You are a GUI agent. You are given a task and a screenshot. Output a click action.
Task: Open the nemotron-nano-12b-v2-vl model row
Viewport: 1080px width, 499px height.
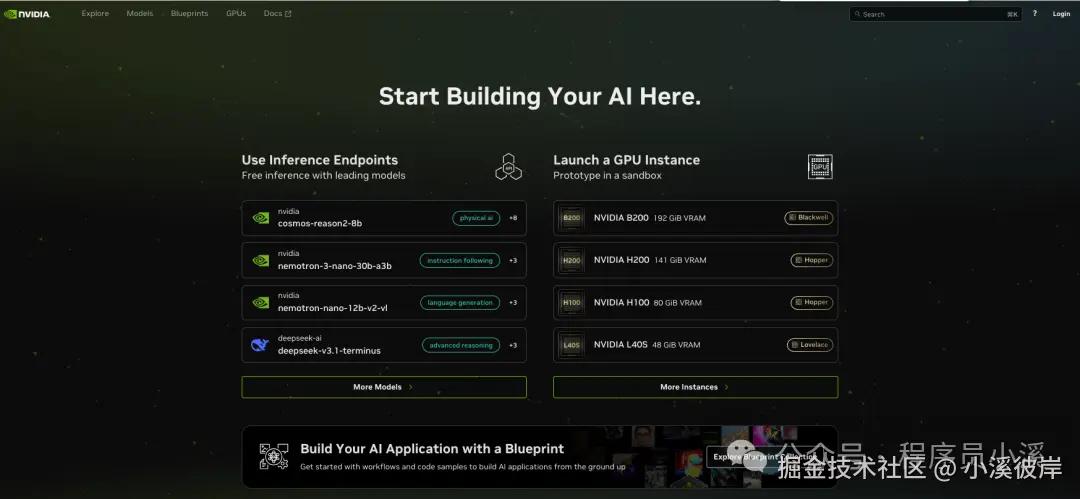coord(384,303)
